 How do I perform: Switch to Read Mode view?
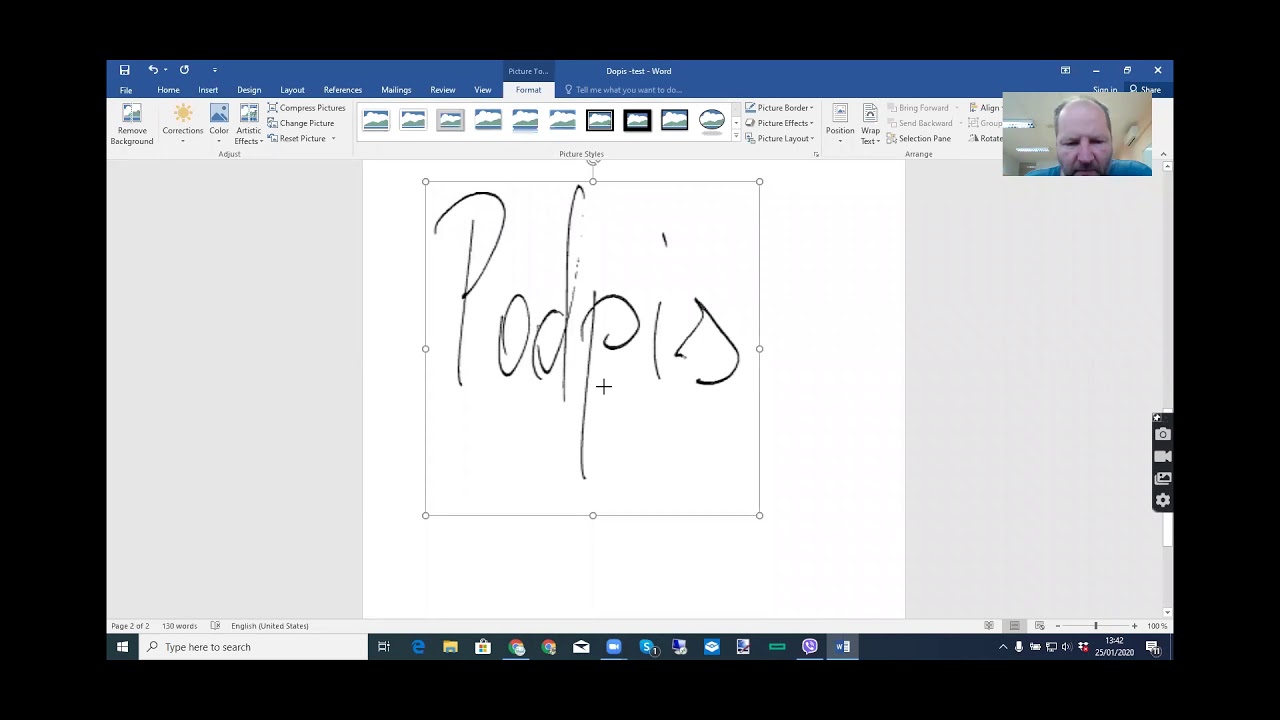989,626
